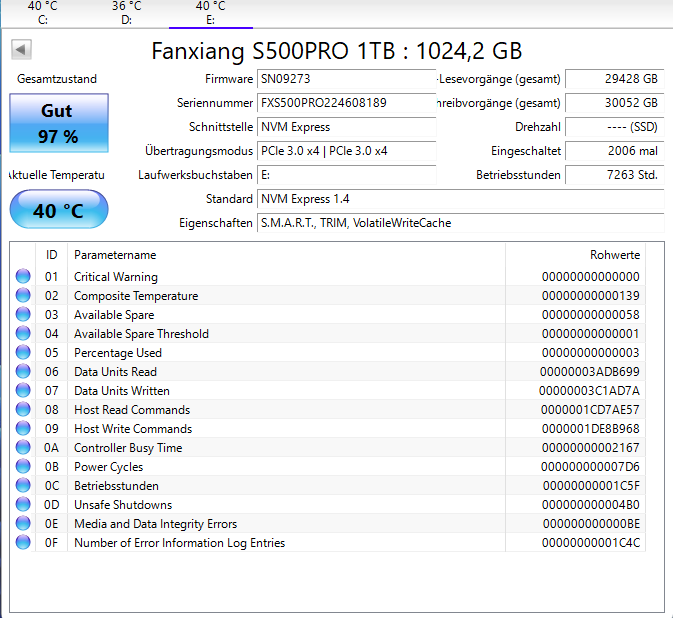Click the status icon for Unsafe Shutdowns
The image size is (673, 618).
point(23,504)
